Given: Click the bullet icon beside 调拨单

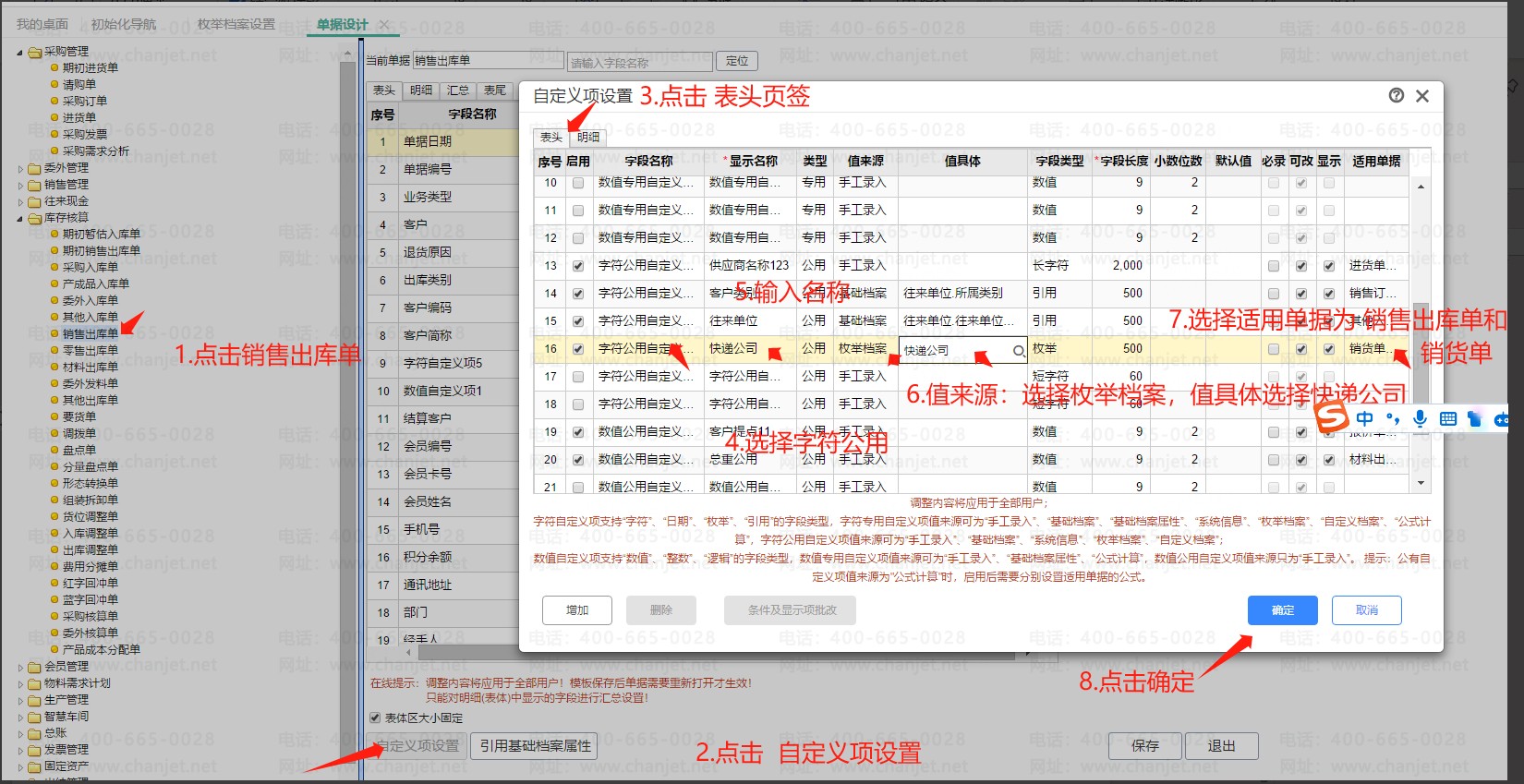Looking at the screenshot, I should coord(54,434).
